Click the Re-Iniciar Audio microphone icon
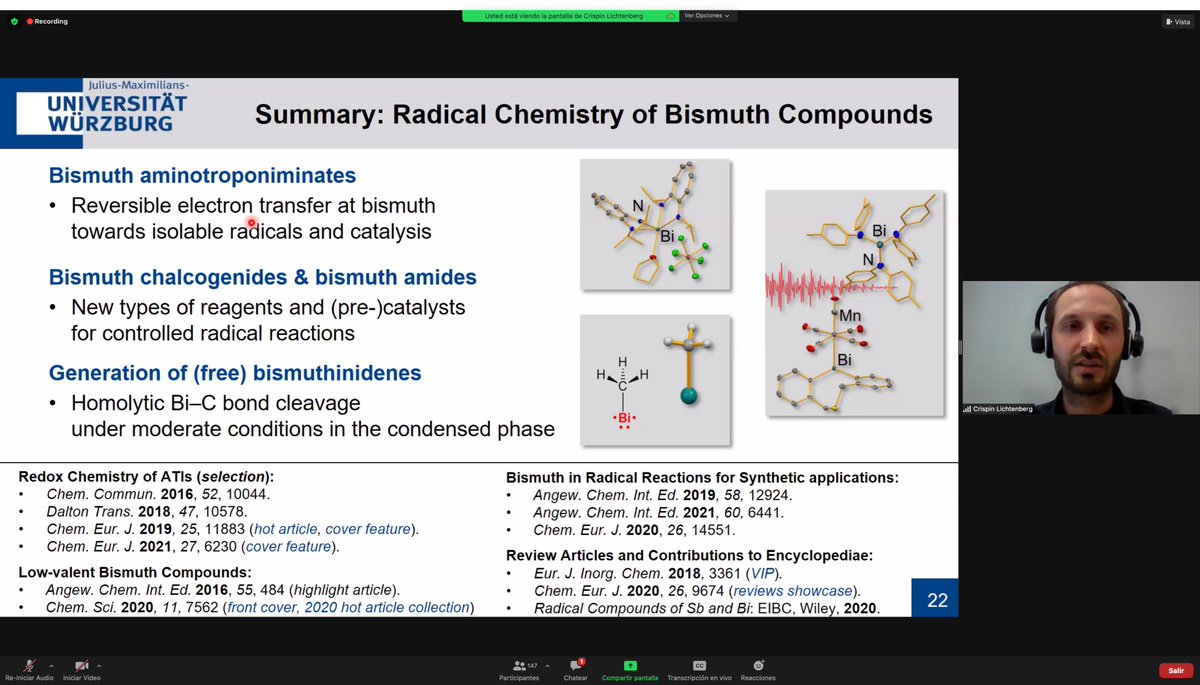This screenshot has width=1200, height=685. click(x=30, y=665)
